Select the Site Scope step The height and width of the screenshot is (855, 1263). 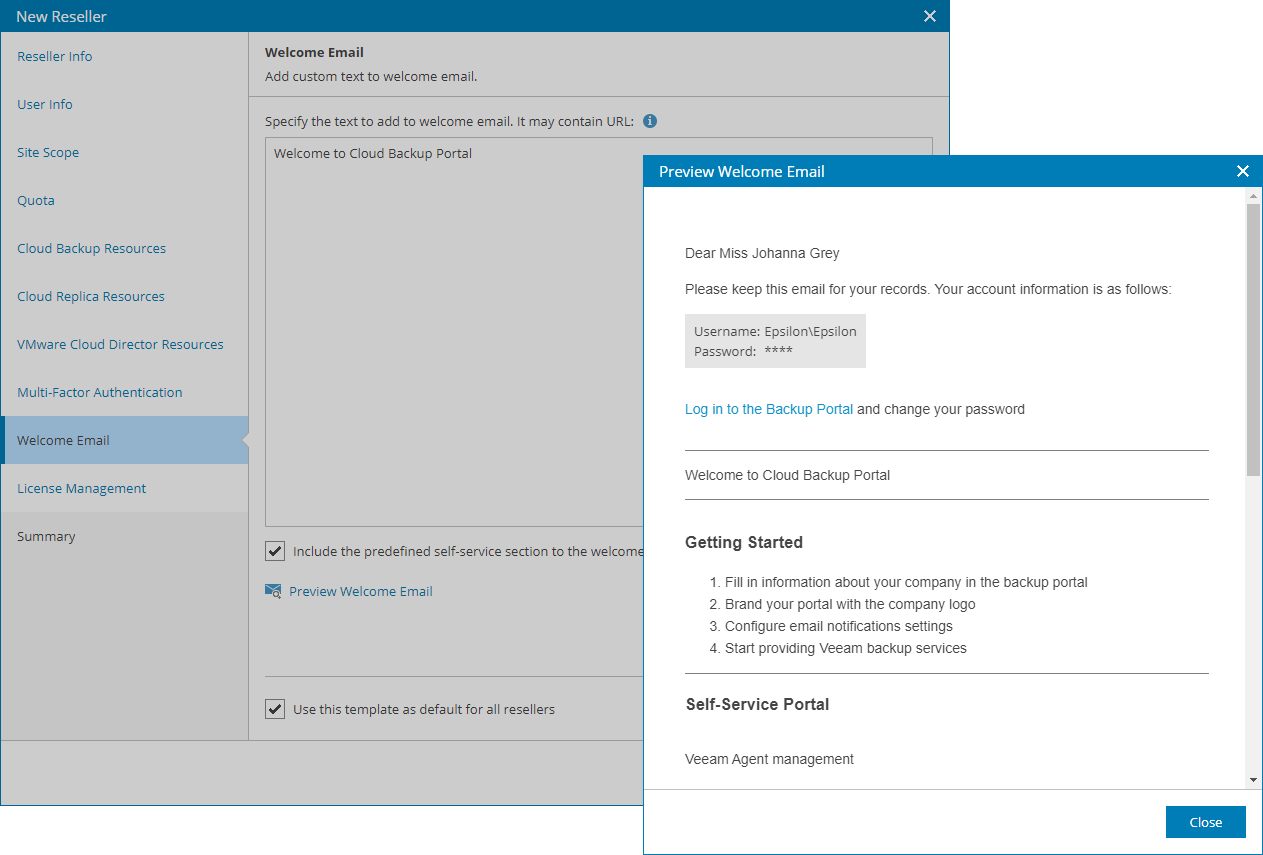click(48, 152)
